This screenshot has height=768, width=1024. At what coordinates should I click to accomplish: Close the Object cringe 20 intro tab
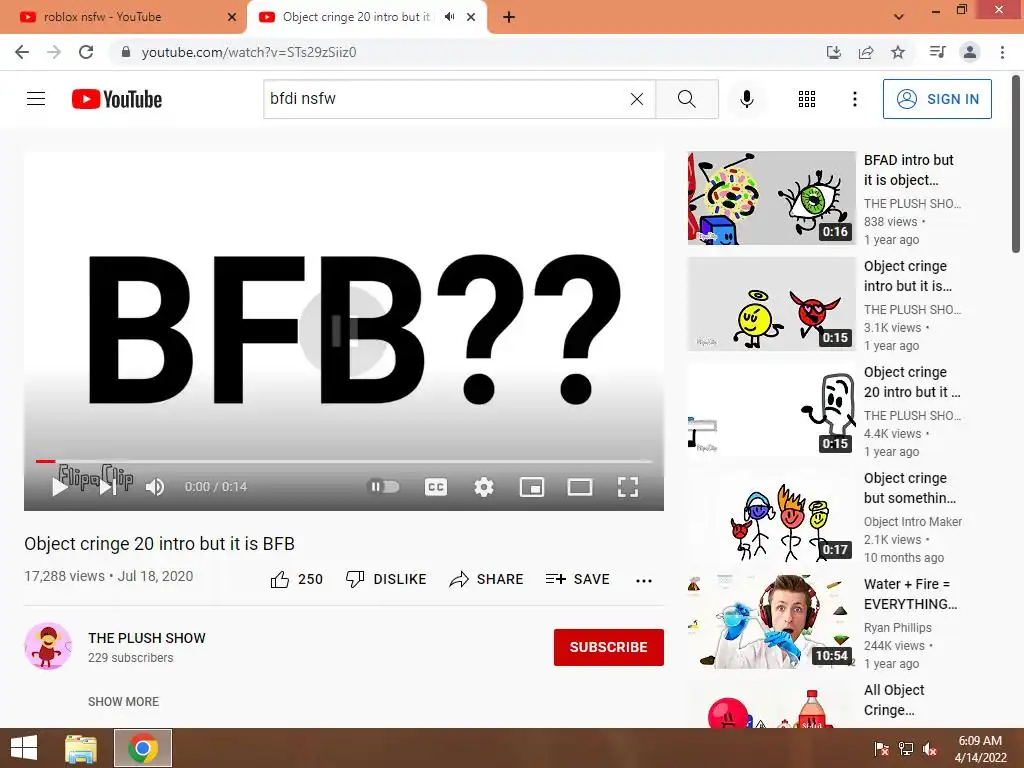[x=471, y=17]
